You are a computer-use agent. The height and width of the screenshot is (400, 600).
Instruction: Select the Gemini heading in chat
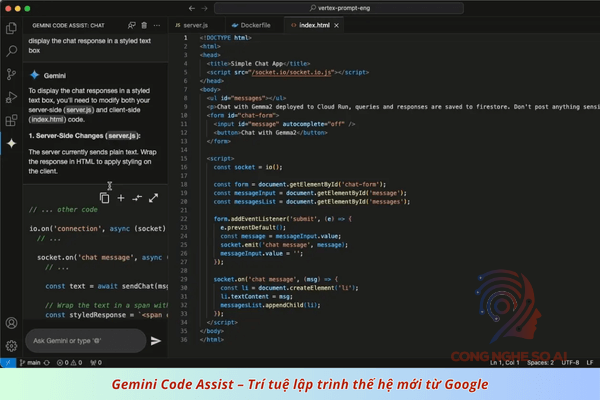point(55,76)
